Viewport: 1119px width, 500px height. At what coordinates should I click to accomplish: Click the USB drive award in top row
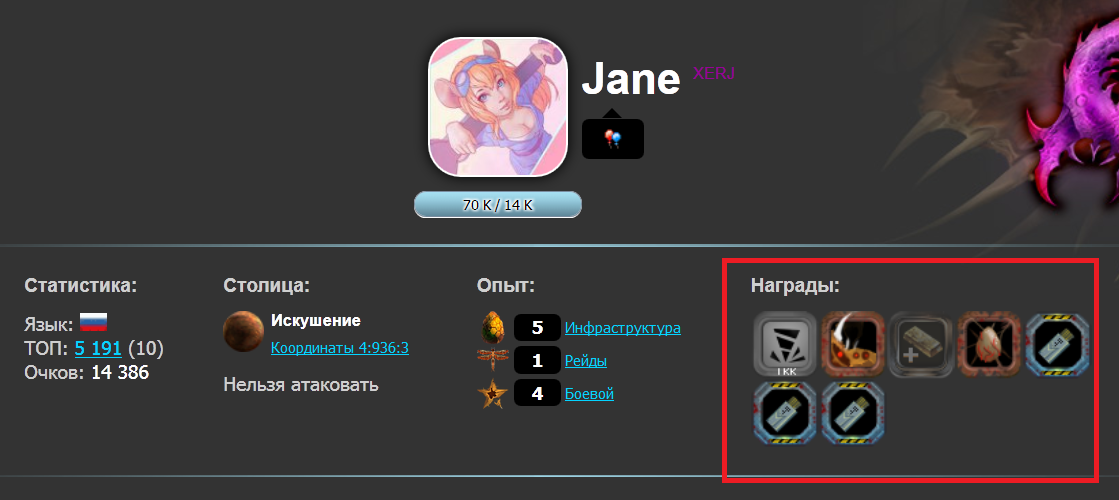pyautogui.click(x=1058, y=344)
